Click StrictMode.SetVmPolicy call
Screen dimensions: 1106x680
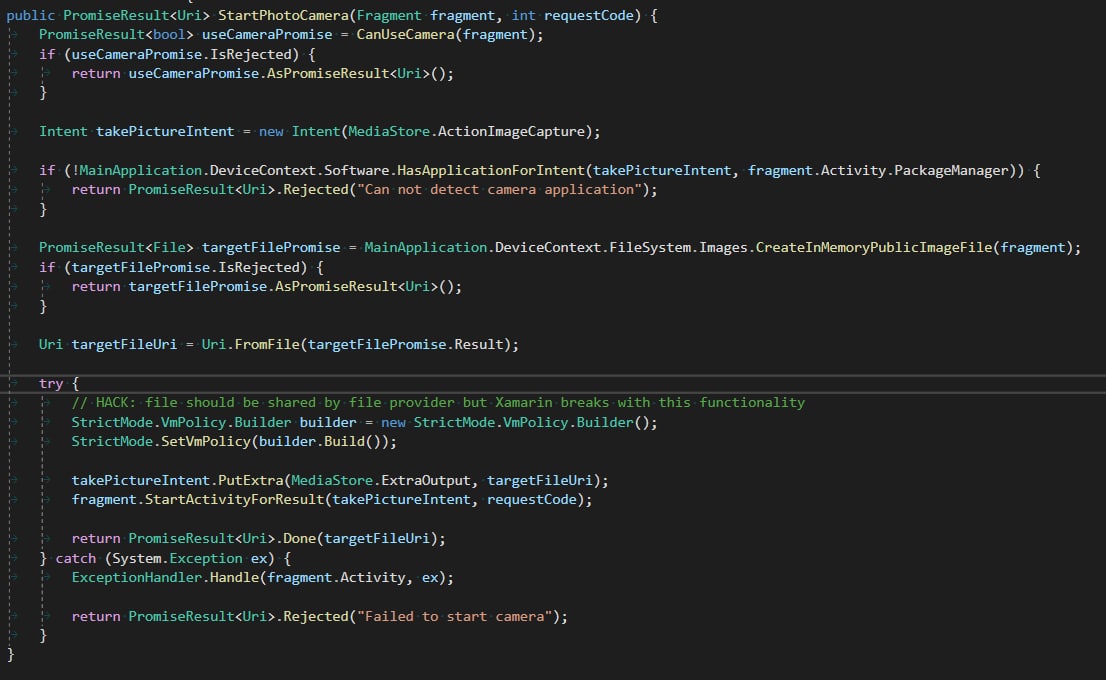tap(161, 442)
